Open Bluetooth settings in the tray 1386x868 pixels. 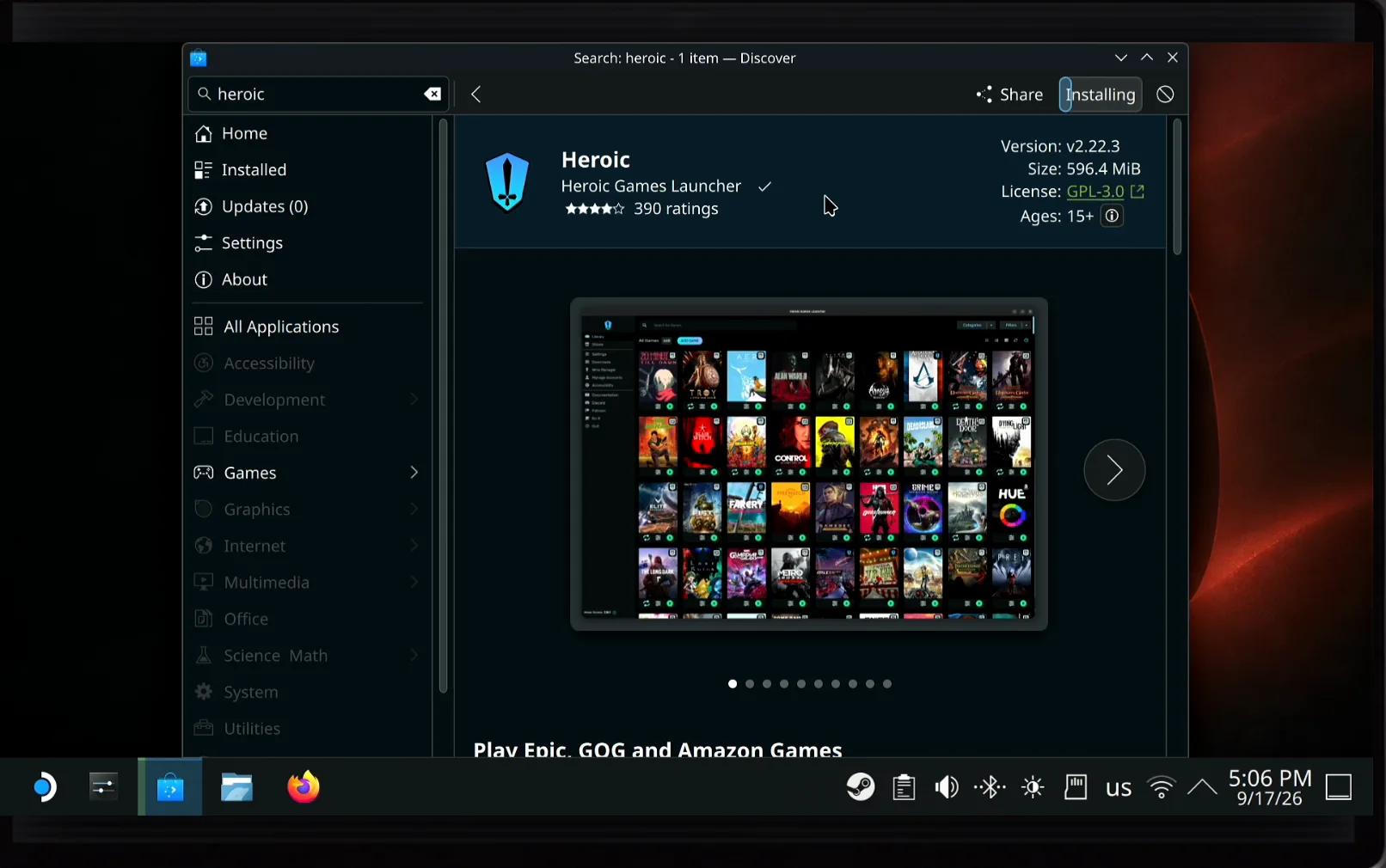click(x=990, y=787)
